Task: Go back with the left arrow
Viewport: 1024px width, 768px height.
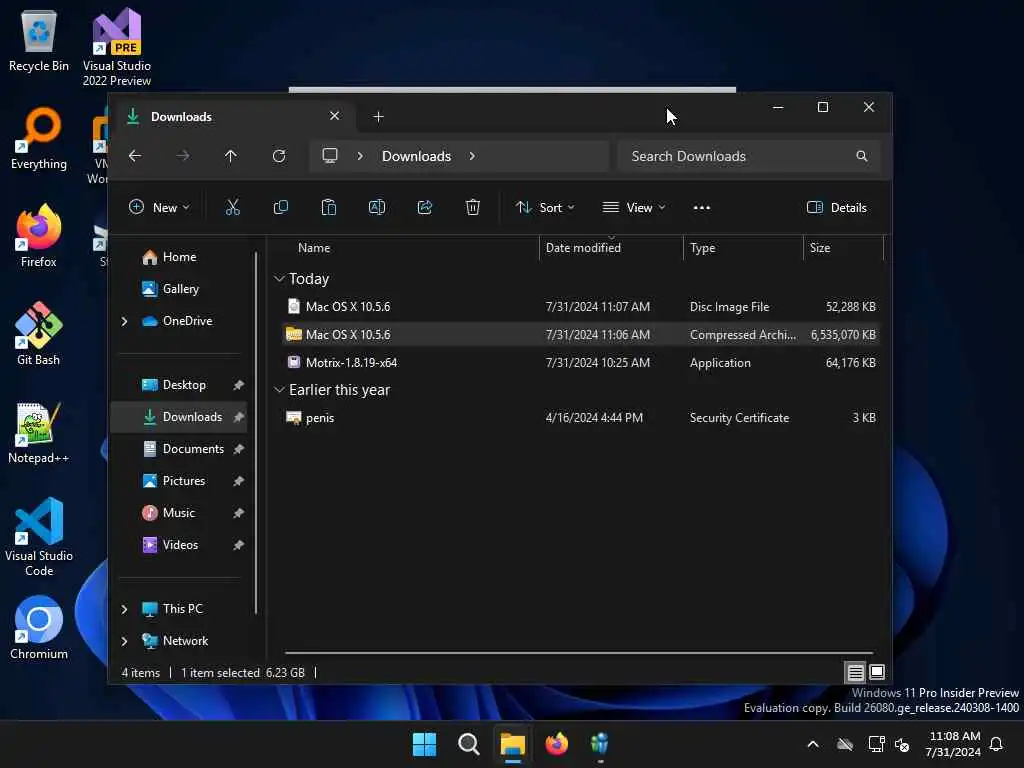Action: (135, 156)
